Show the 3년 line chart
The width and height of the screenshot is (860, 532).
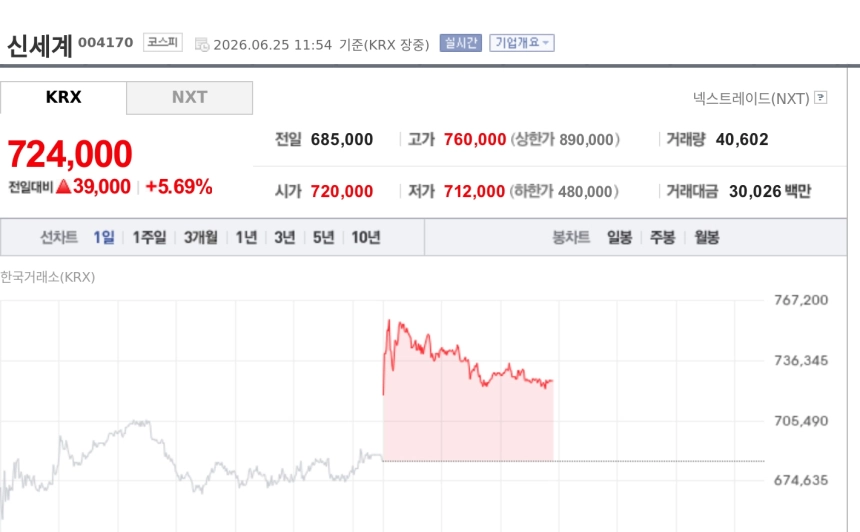click(285, 237)
